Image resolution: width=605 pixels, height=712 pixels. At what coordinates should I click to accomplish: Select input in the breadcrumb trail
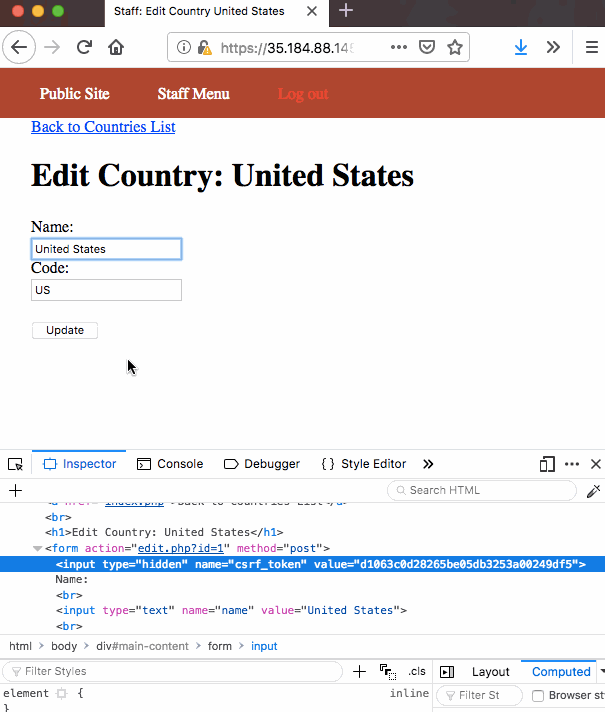pyautogui.click(x=264, y=646)
